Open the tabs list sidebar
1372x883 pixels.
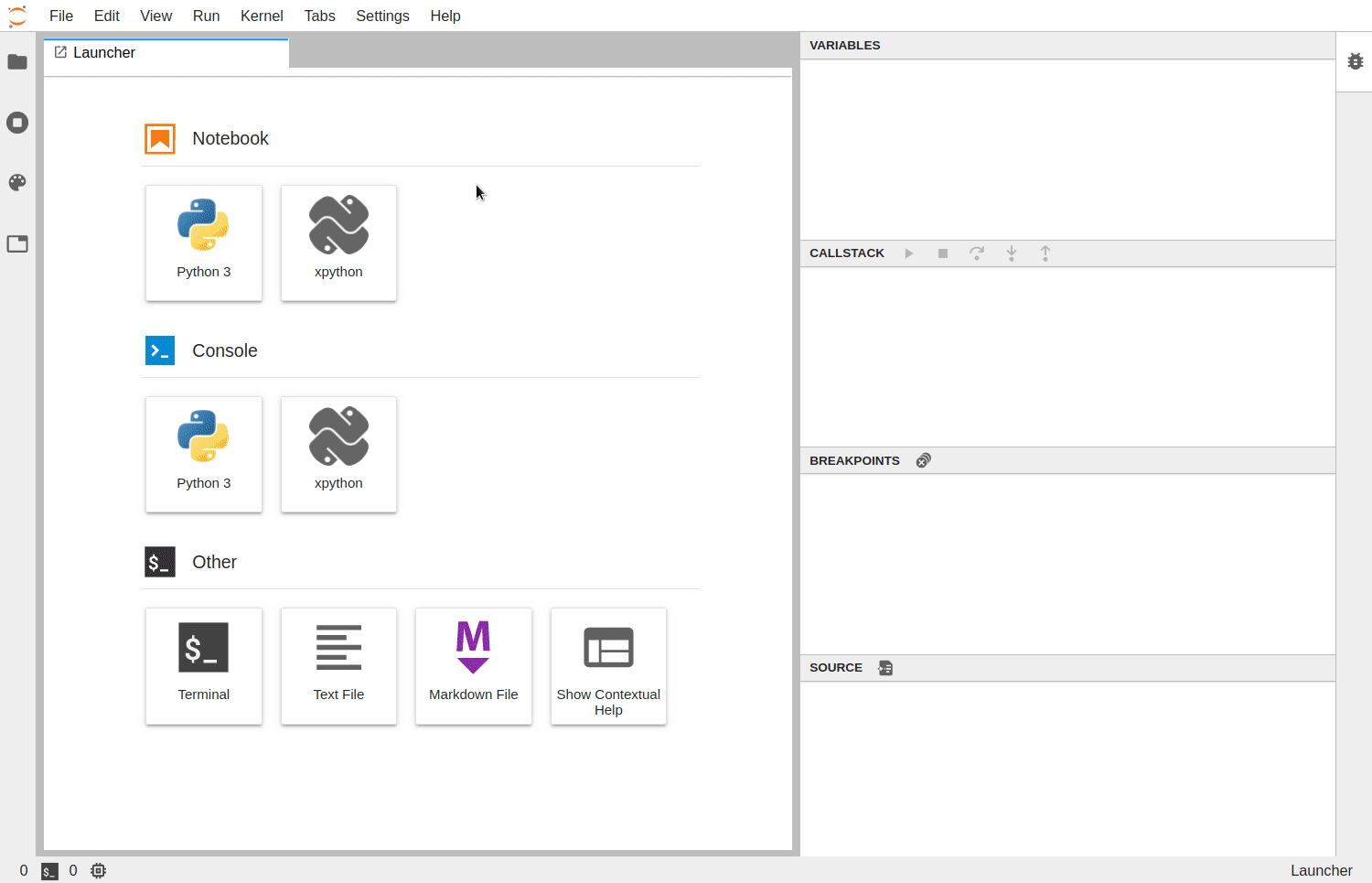pyautogui.click(x=17, y=242)
